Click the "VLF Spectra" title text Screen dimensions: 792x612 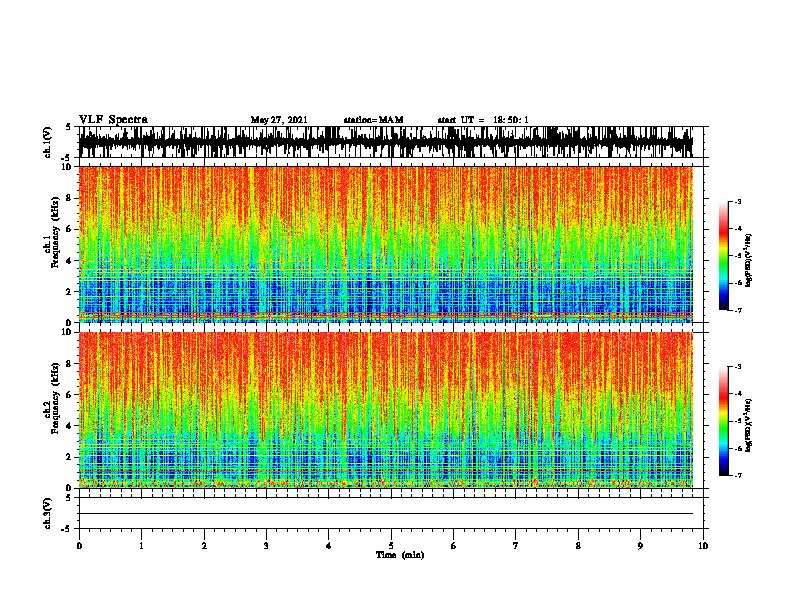[x=113, y=120]
